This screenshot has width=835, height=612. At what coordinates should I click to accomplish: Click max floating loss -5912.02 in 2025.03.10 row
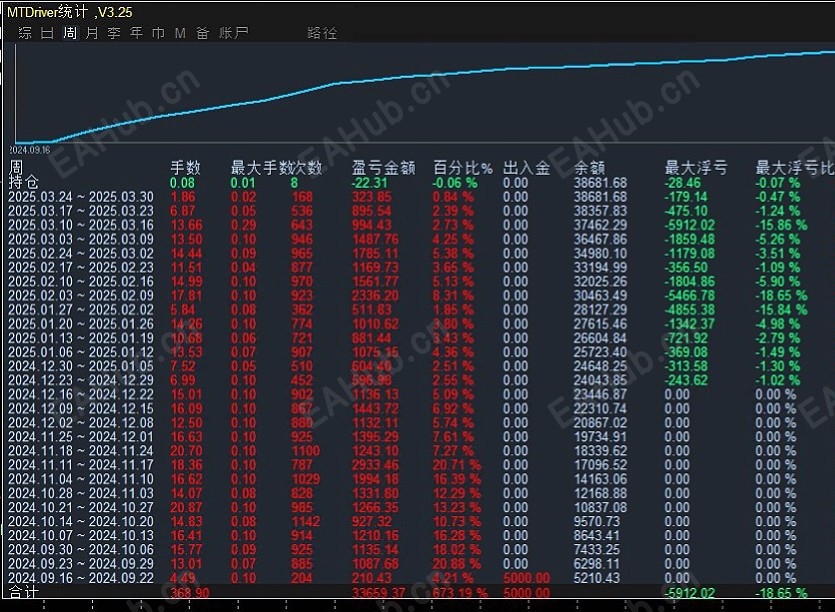coord(690,225)
